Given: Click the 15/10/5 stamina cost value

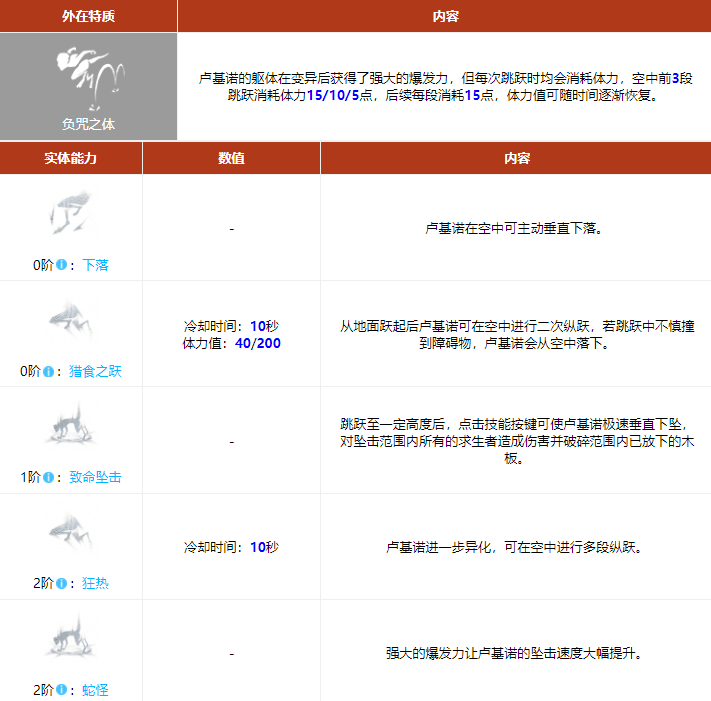Looking at the screenshot, I should [x=333, y=95].
